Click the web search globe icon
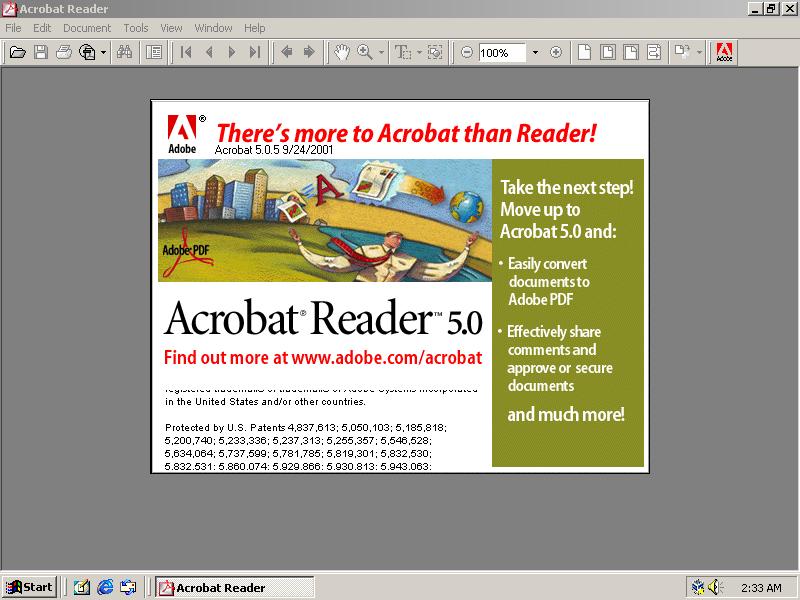Image resolution: width=800 pixels, height=600 pixels. pyautogui.click(x=87, y=52)
